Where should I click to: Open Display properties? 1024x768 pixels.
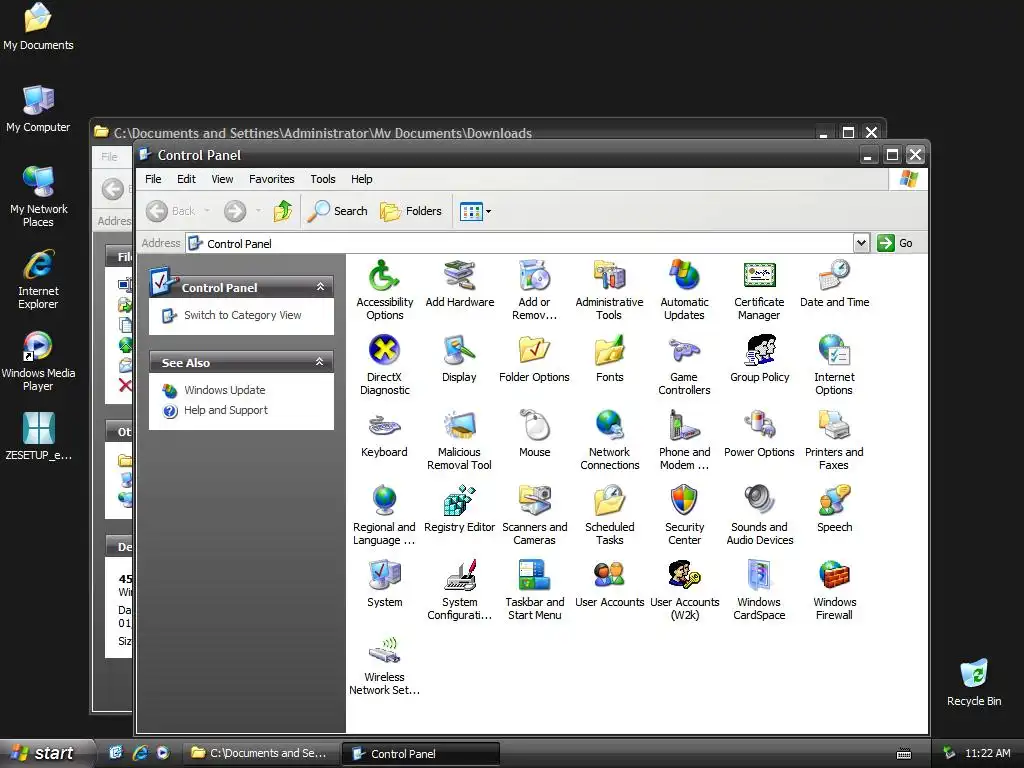pos(459,359)
